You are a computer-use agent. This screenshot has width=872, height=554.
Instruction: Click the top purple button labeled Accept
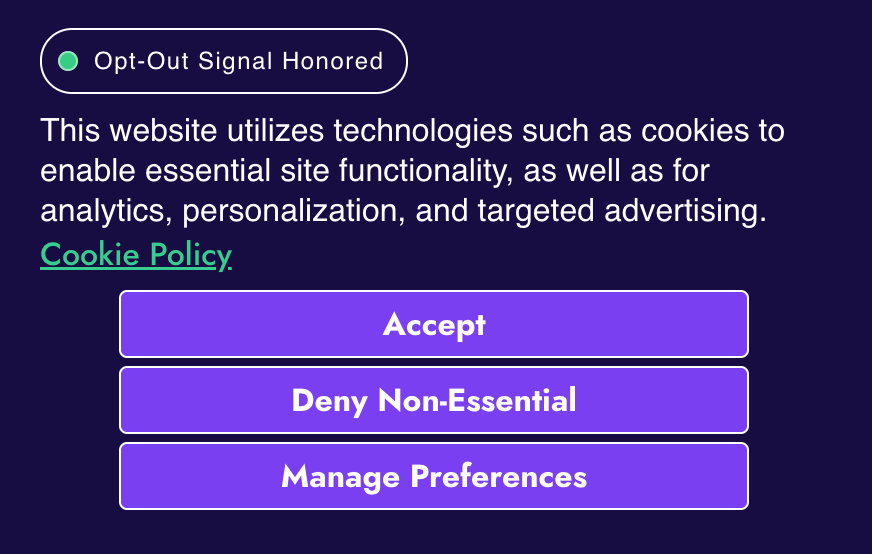434,324
